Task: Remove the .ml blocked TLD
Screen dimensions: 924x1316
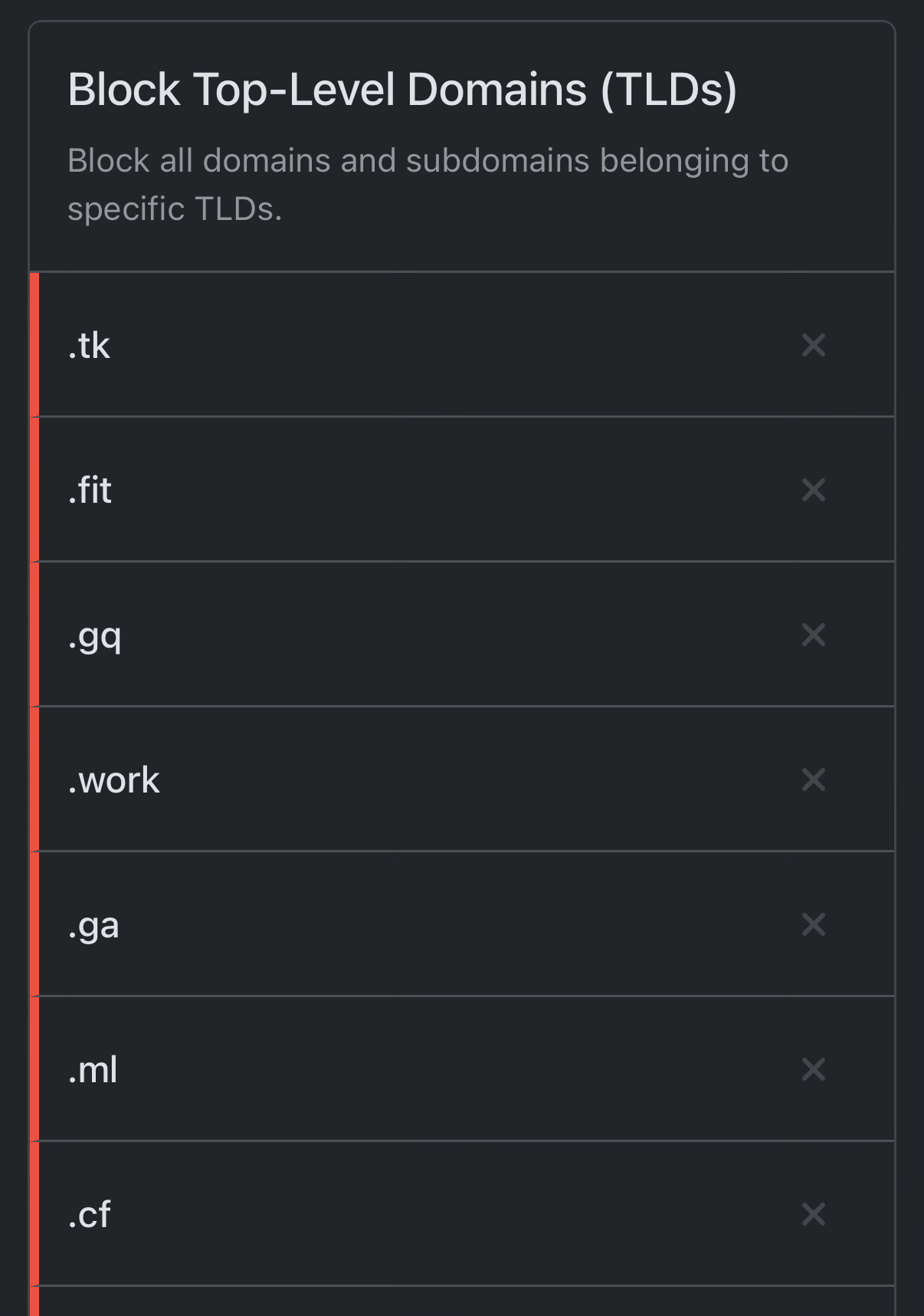Action: coord(813,1069)
